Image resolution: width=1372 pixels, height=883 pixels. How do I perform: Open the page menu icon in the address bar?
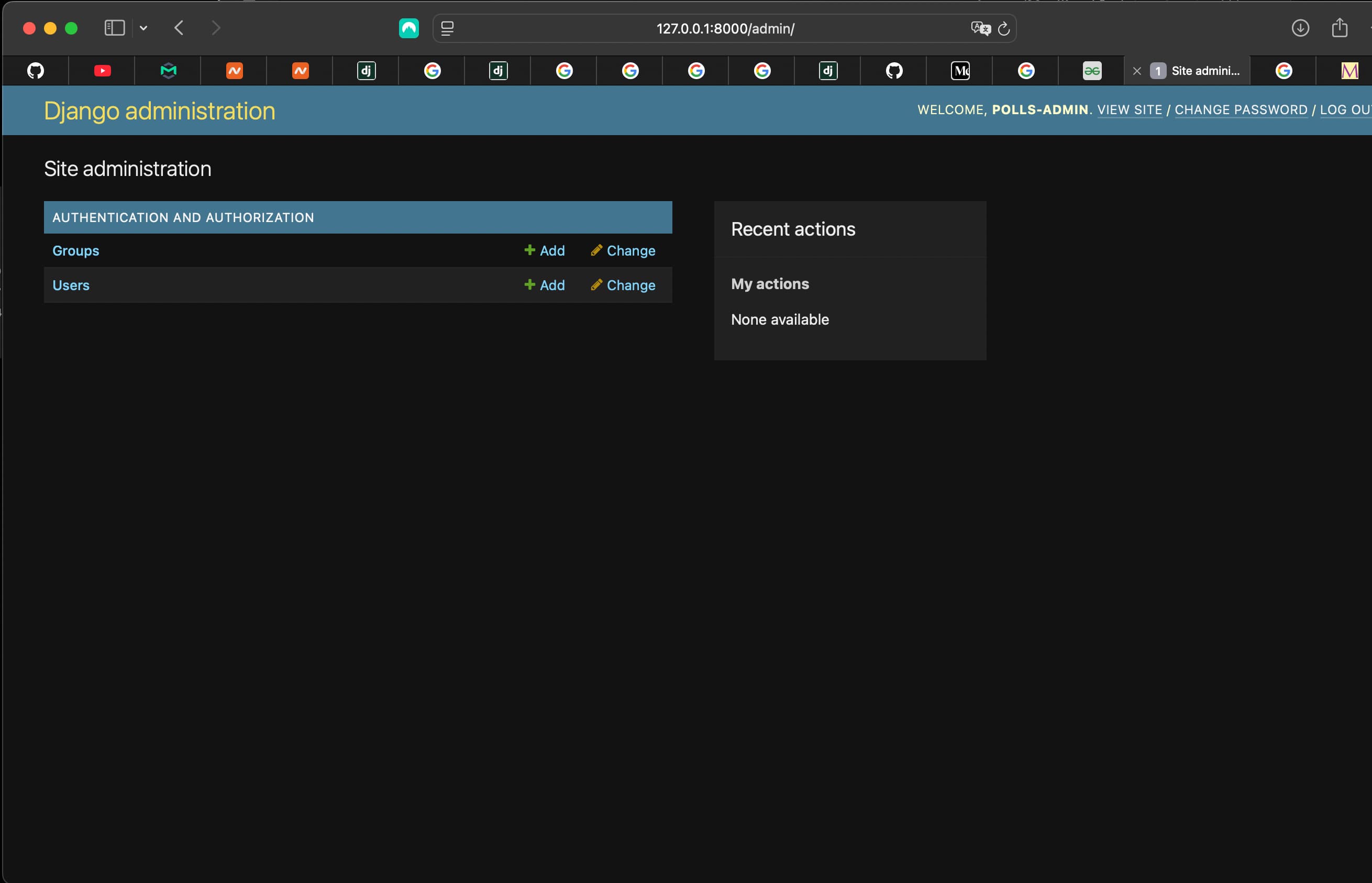click(447, 28)
